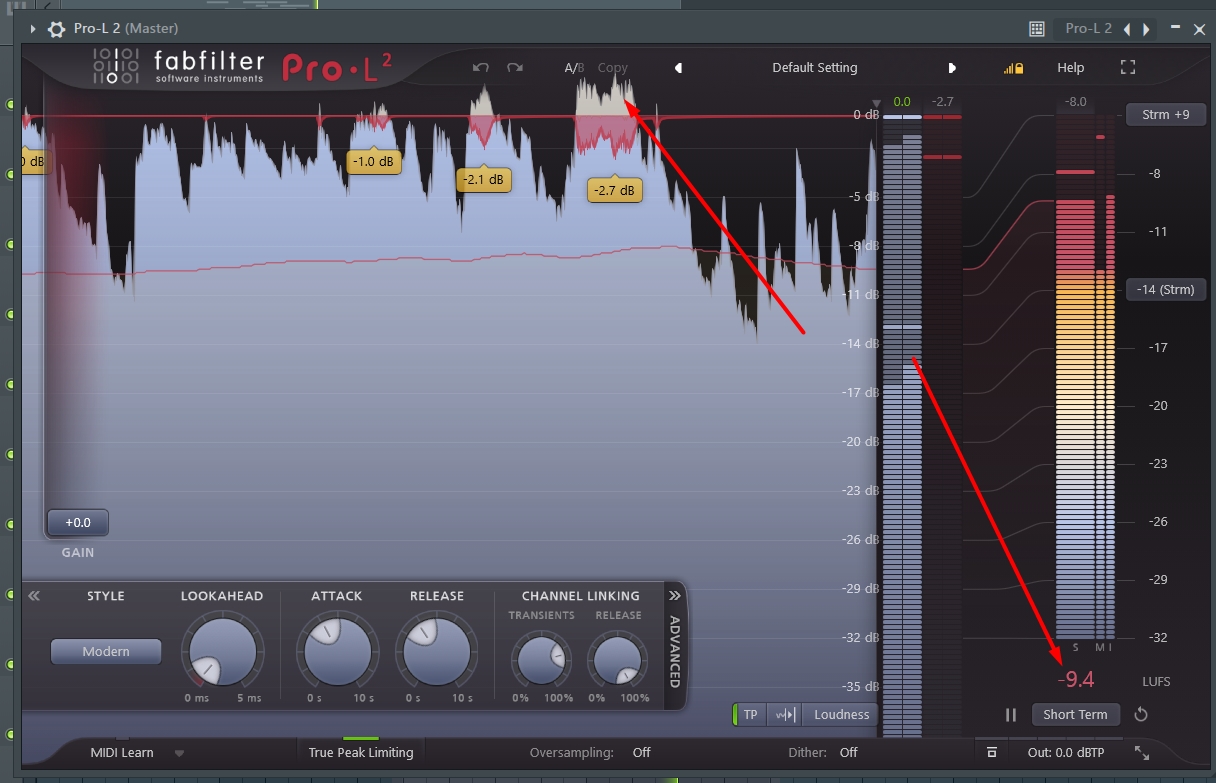Click the Redo arrow
This screenshot has width=1216, height=783.
(x=515, y=68)
